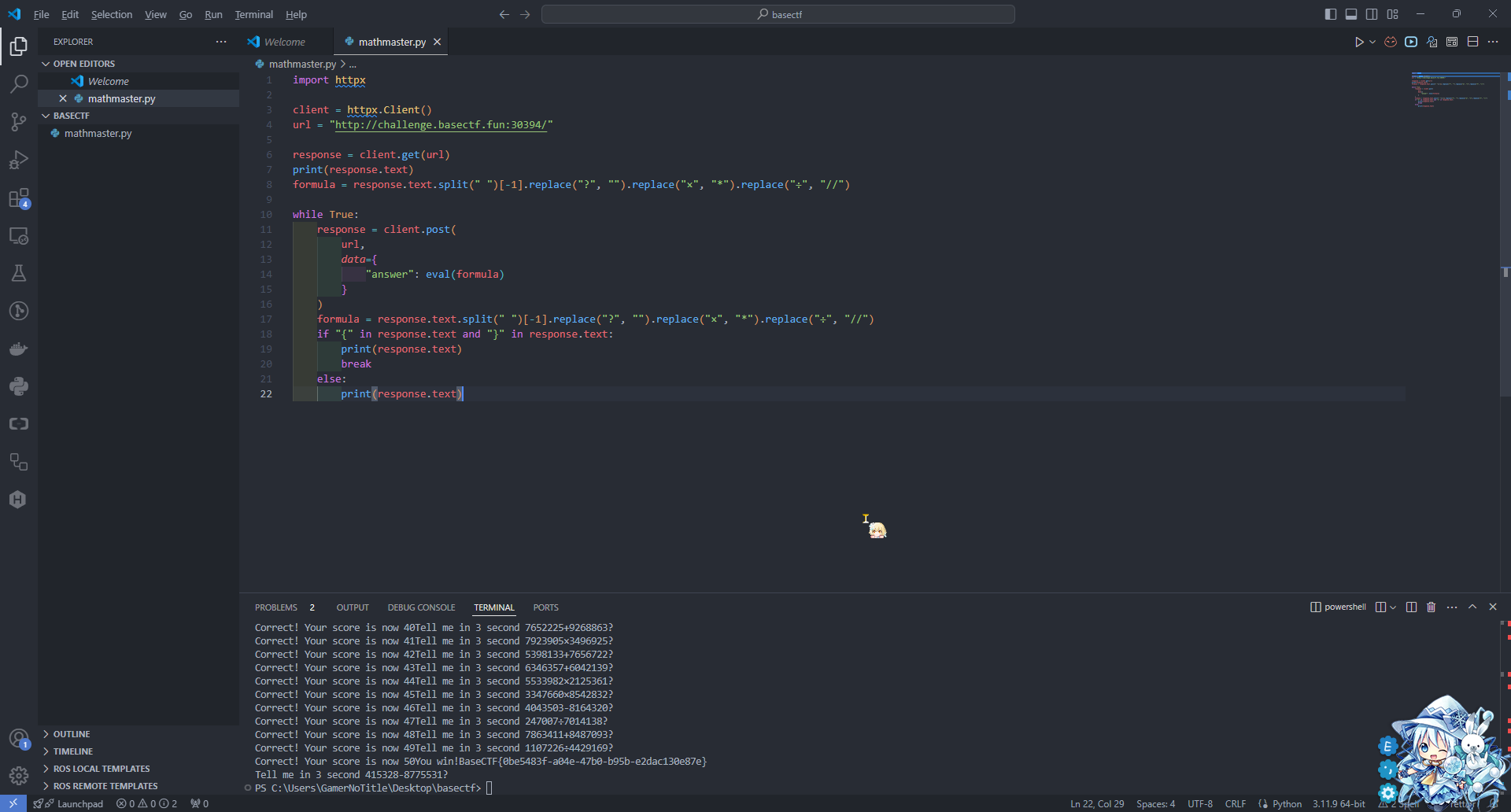Open the Search view in activity bar
The height and width of the screenshot is (812, 1511).
(x=19, y=84)
